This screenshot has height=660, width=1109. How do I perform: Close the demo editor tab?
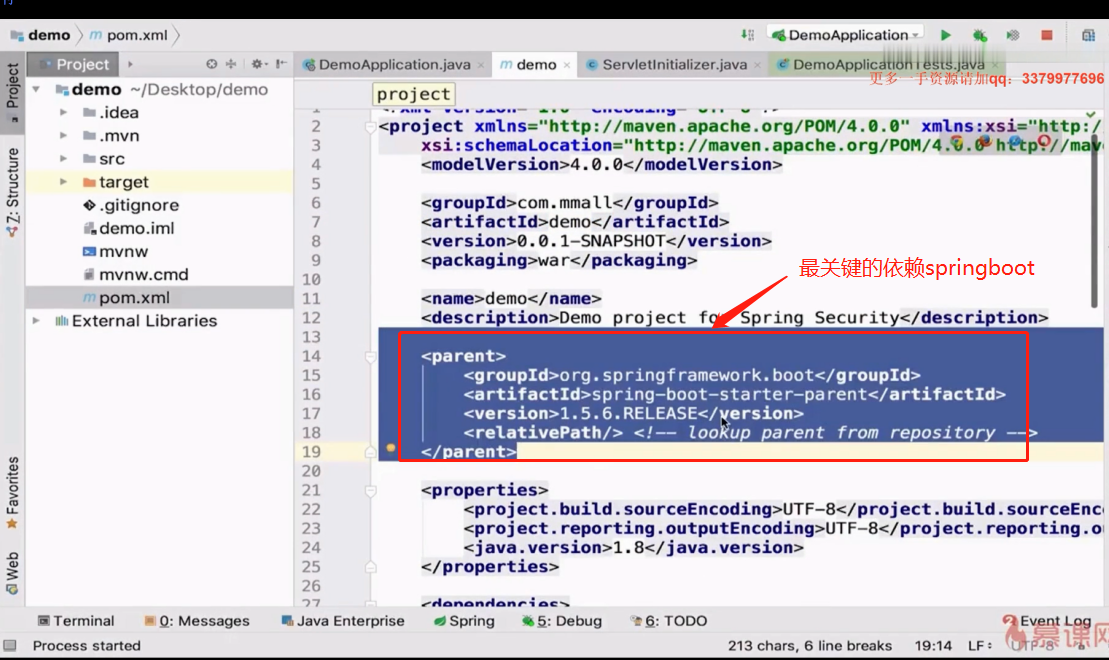(x=567, y=65)
